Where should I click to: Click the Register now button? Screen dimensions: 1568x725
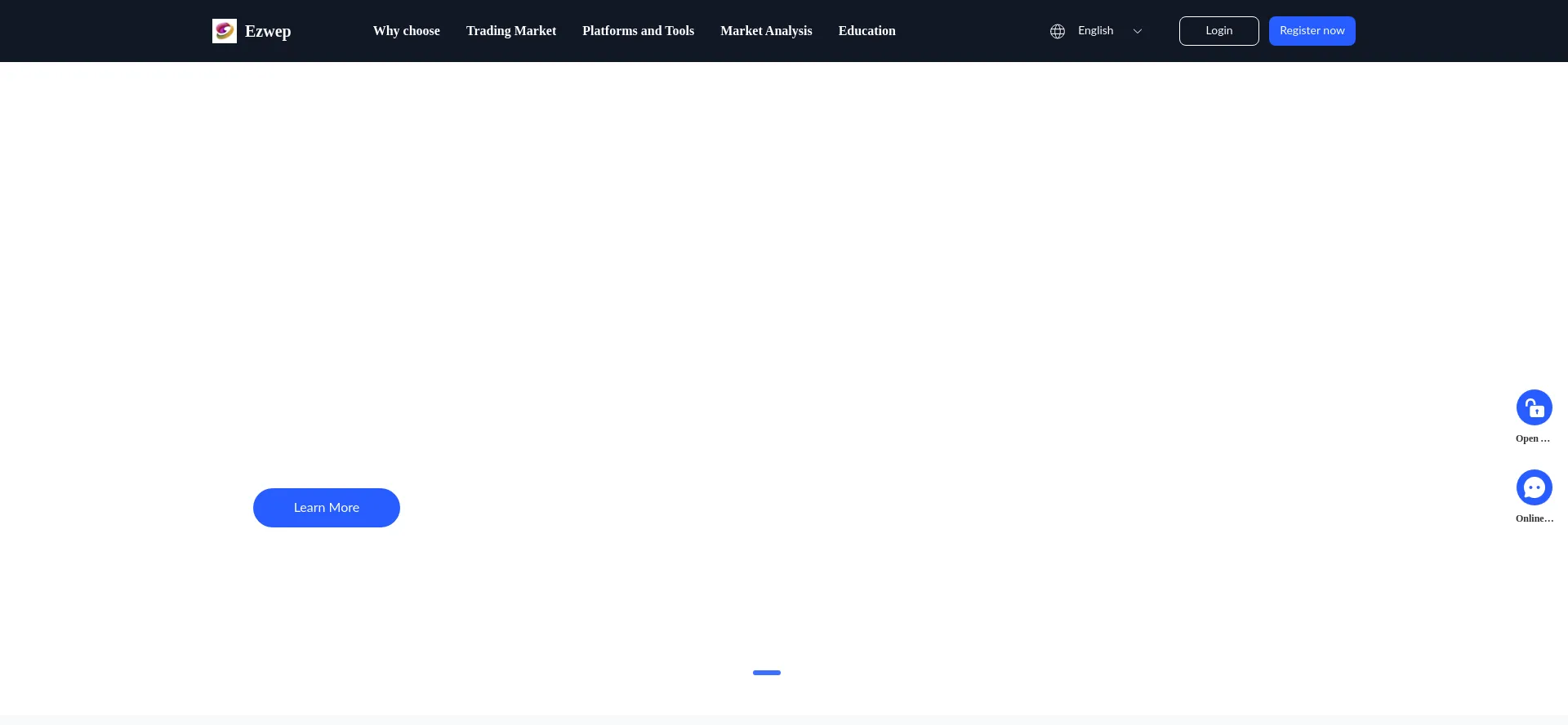point(1312,31)
